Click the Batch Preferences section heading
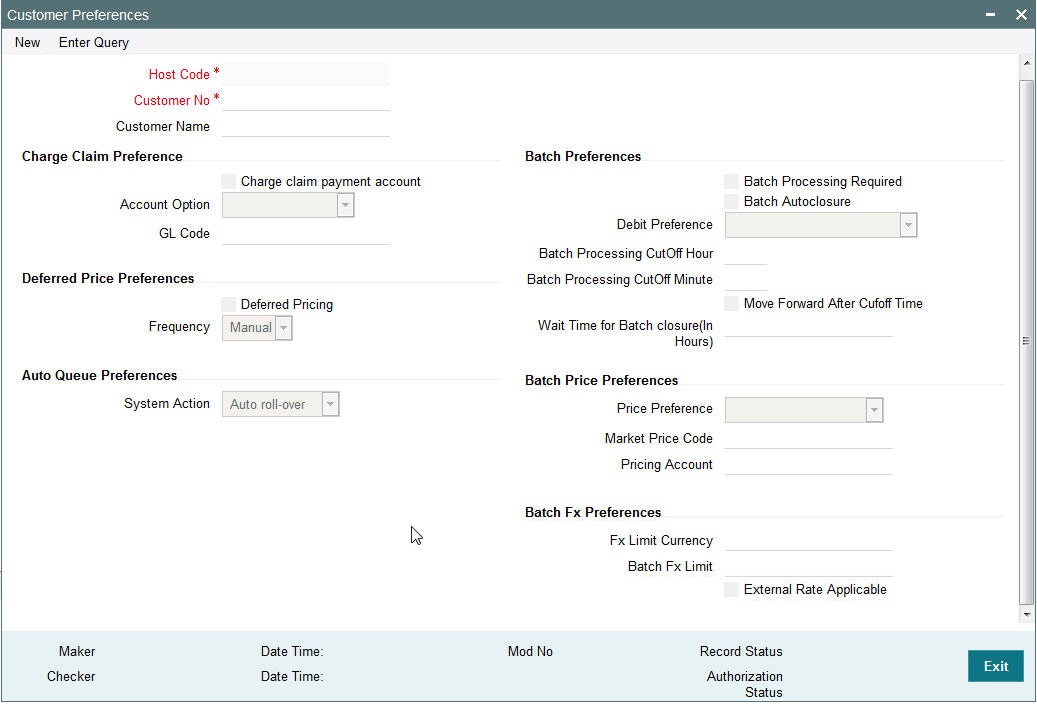The width and height of the screenshot is (1037, 704). tap(583, 157)
